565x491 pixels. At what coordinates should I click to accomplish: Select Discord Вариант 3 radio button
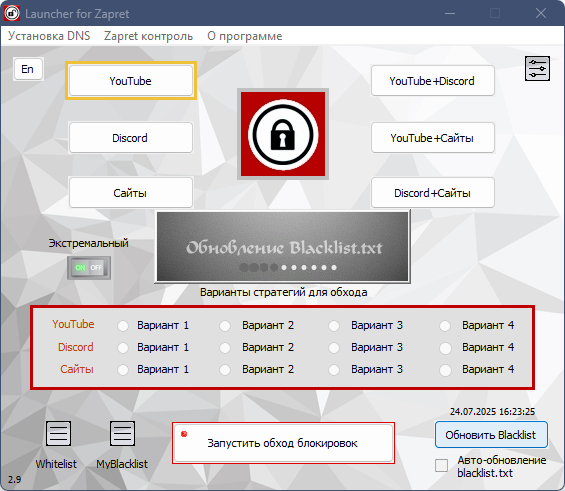click(334, 348)
